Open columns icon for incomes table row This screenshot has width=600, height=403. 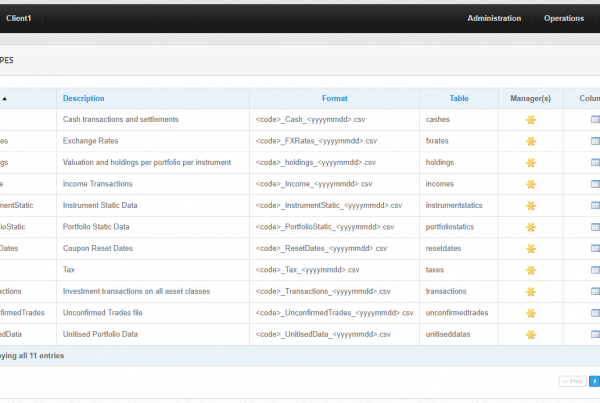point(595,184)
